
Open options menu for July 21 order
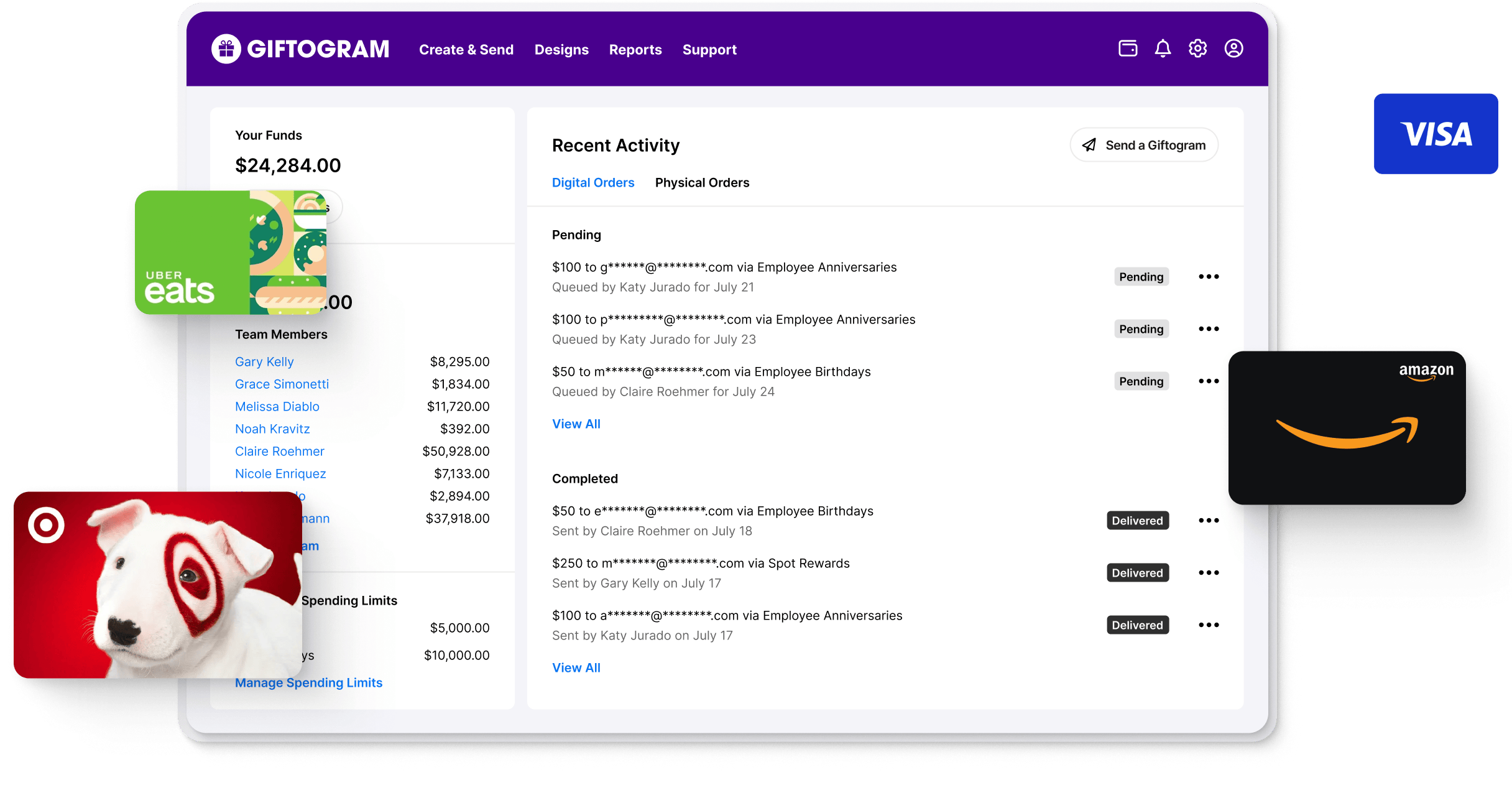point(1209,277)
